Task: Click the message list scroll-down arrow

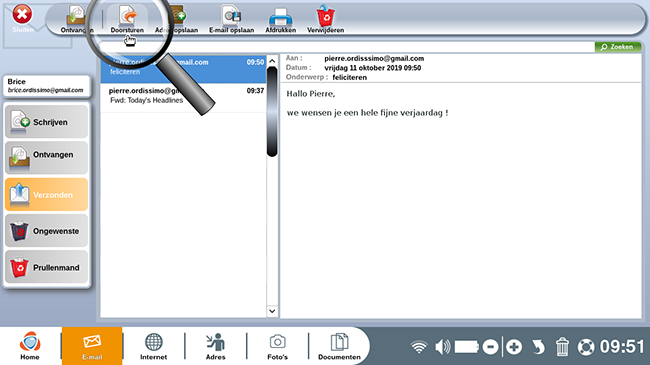Action: 272,311
